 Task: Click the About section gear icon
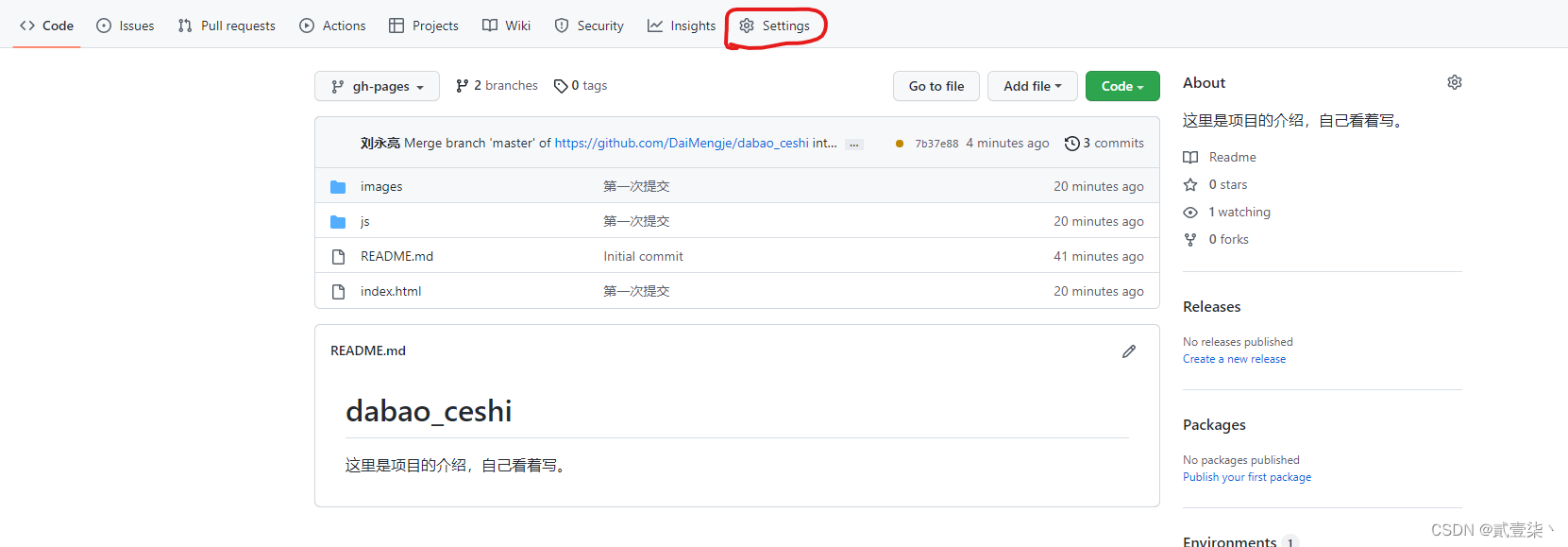[1455, 82]
